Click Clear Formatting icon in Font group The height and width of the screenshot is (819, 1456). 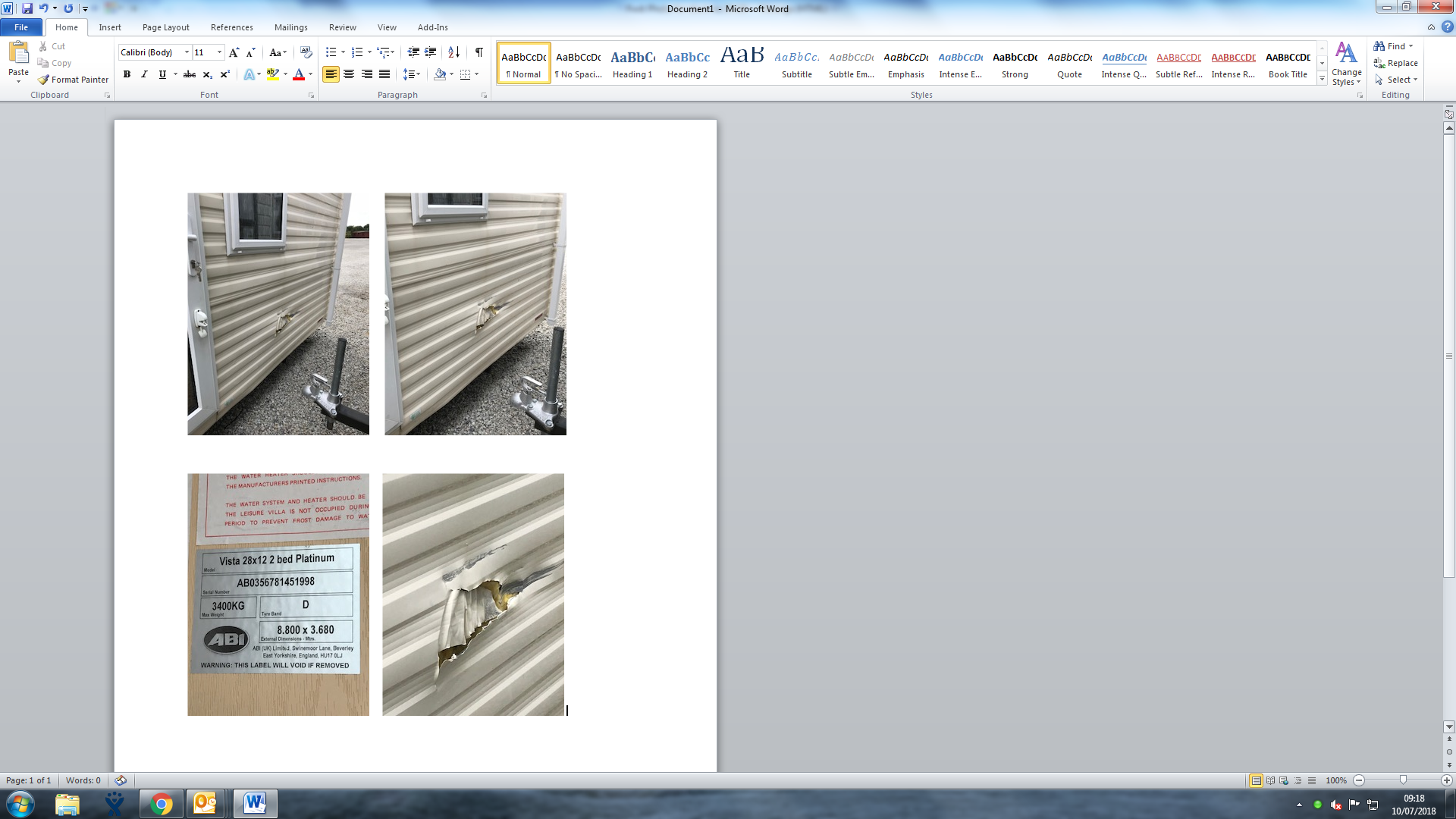click(x=306, y=52)
